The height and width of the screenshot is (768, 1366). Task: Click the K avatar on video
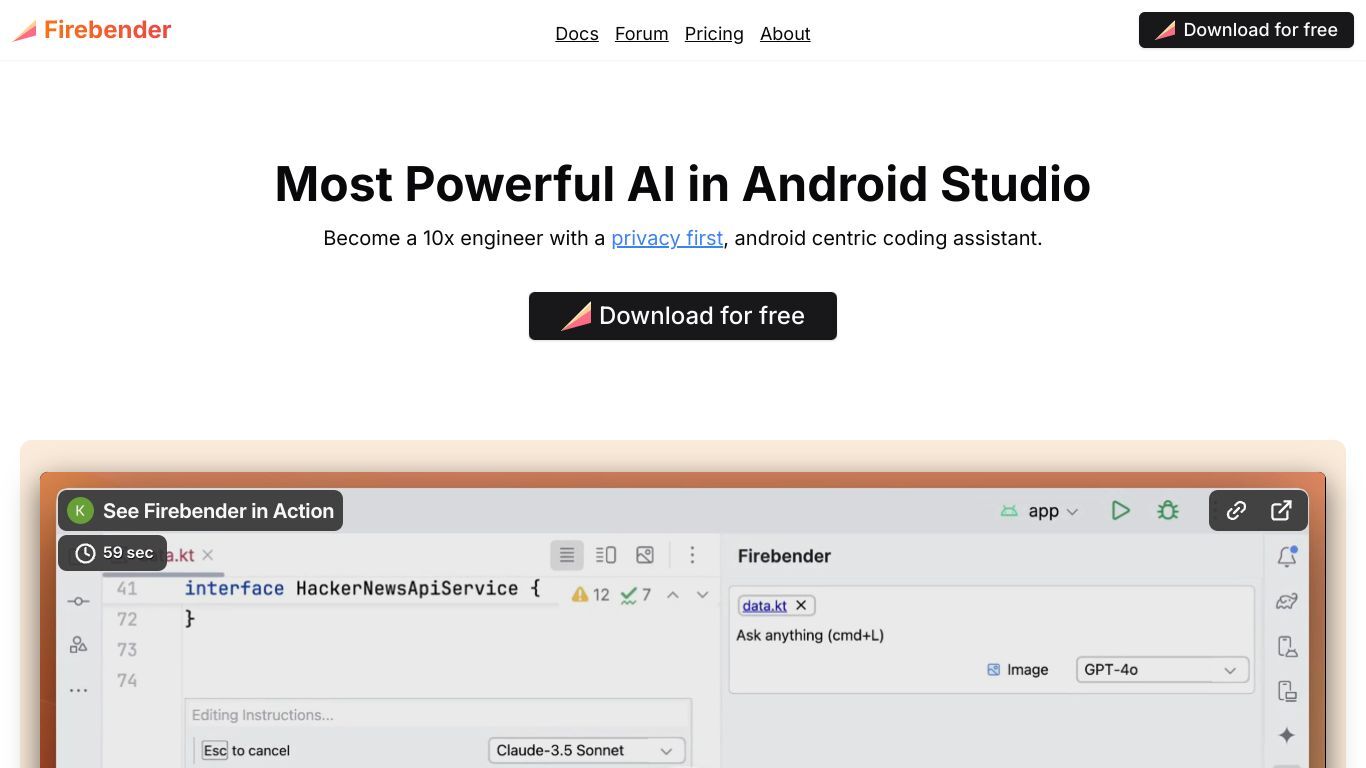pyautogui.click(x=80, y=511)
